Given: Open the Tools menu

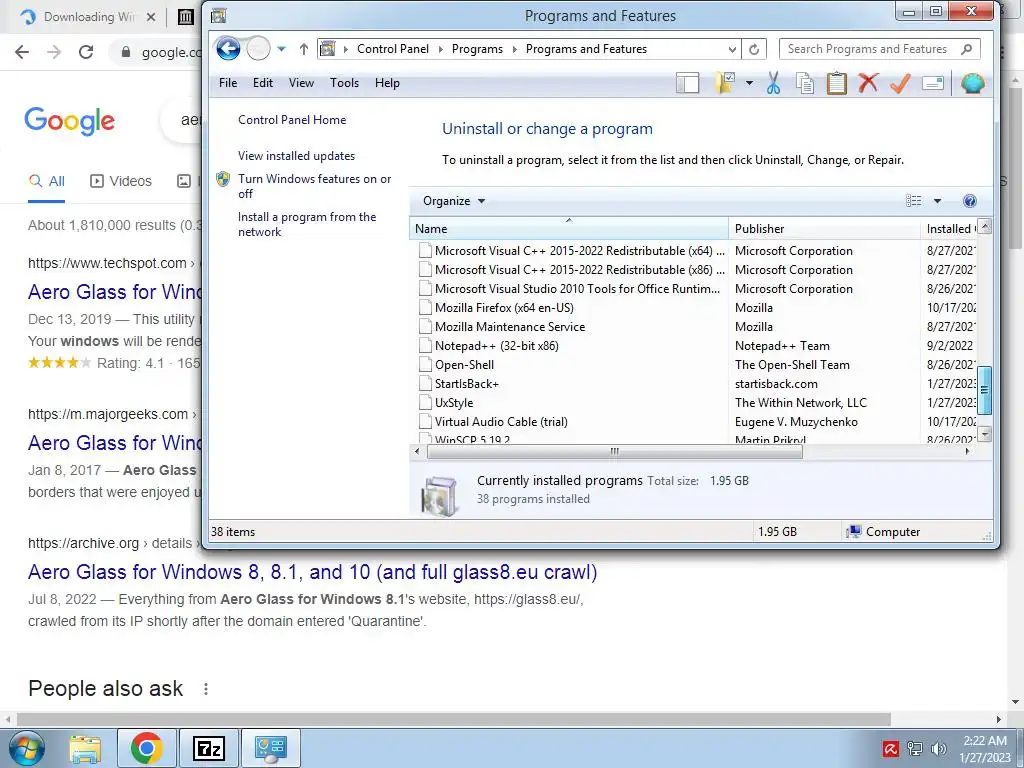Looking at the screenshot, I should click(344, 83).
